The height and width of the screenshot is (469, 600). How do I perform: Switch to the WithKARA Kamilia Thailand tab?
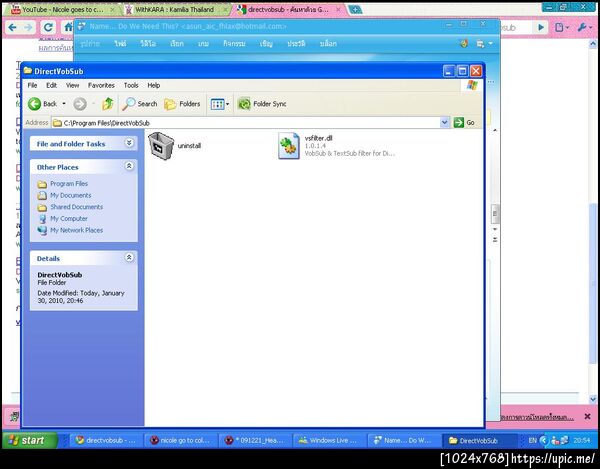pyautogui.click(x=176, y=10)
